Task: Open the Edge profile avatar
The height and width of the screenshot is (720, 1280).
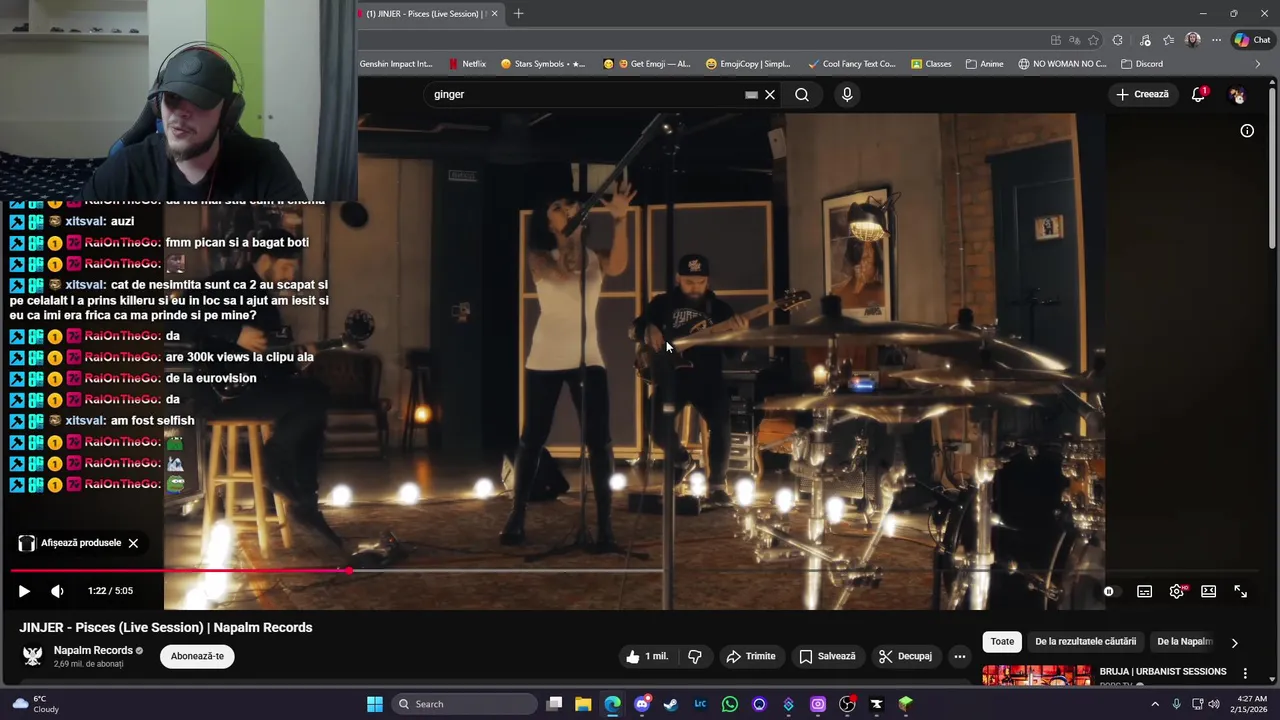Action: coord(1192,40)
